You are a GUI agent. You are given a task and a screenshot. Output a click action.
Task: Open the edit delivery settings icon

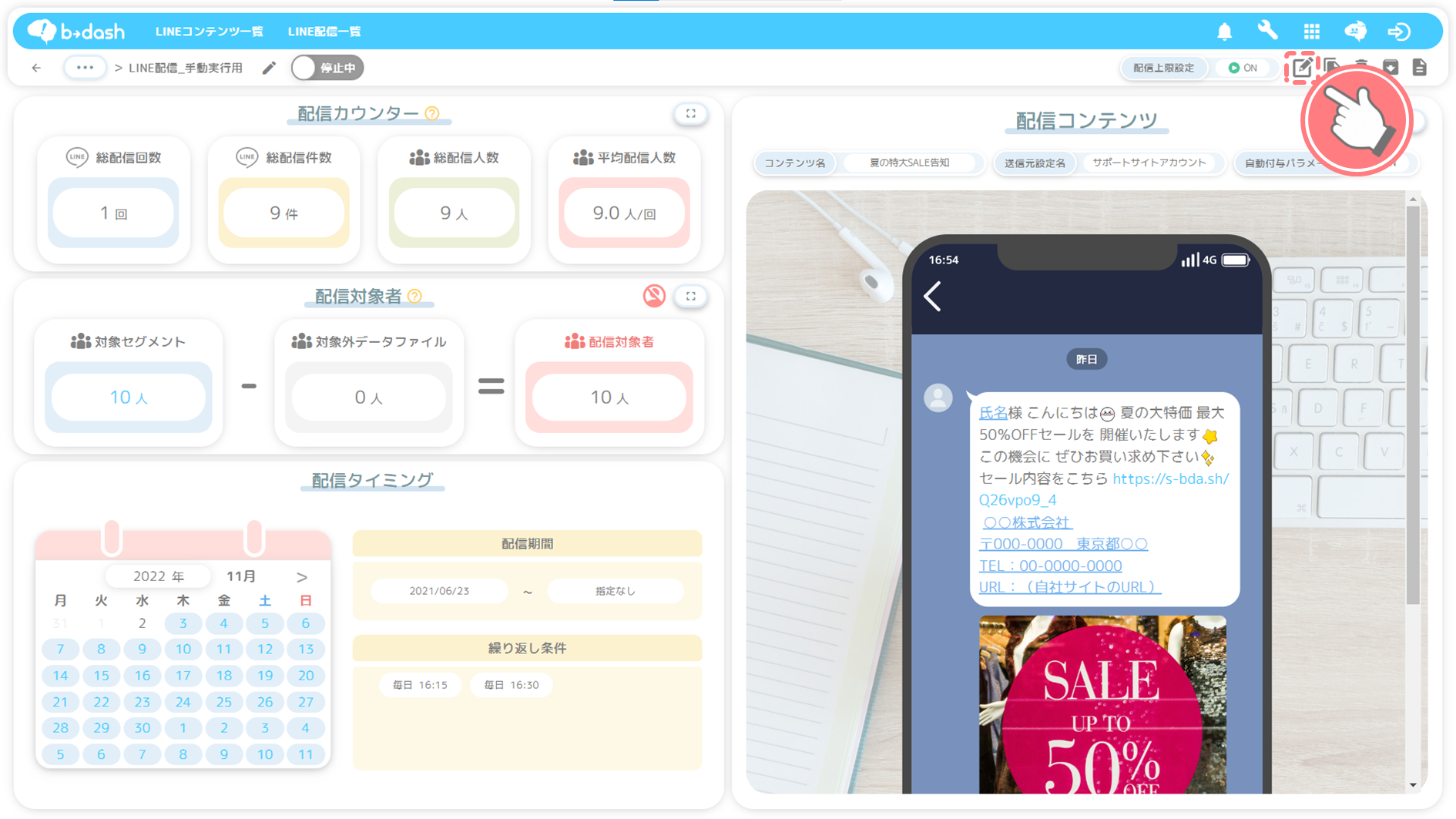click(1302, 68)
